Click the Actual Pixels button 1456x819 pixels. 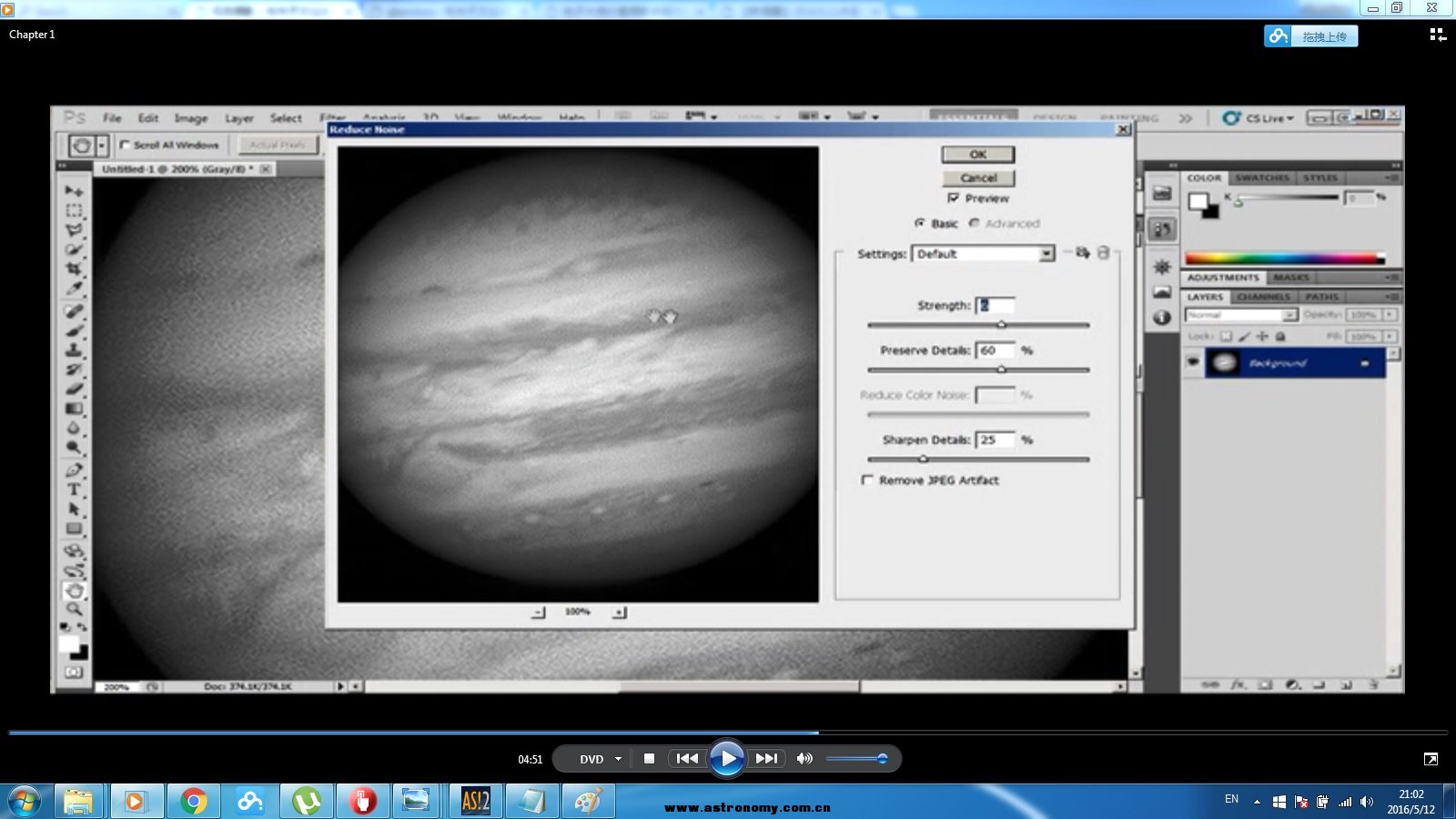tap(278, 145)
